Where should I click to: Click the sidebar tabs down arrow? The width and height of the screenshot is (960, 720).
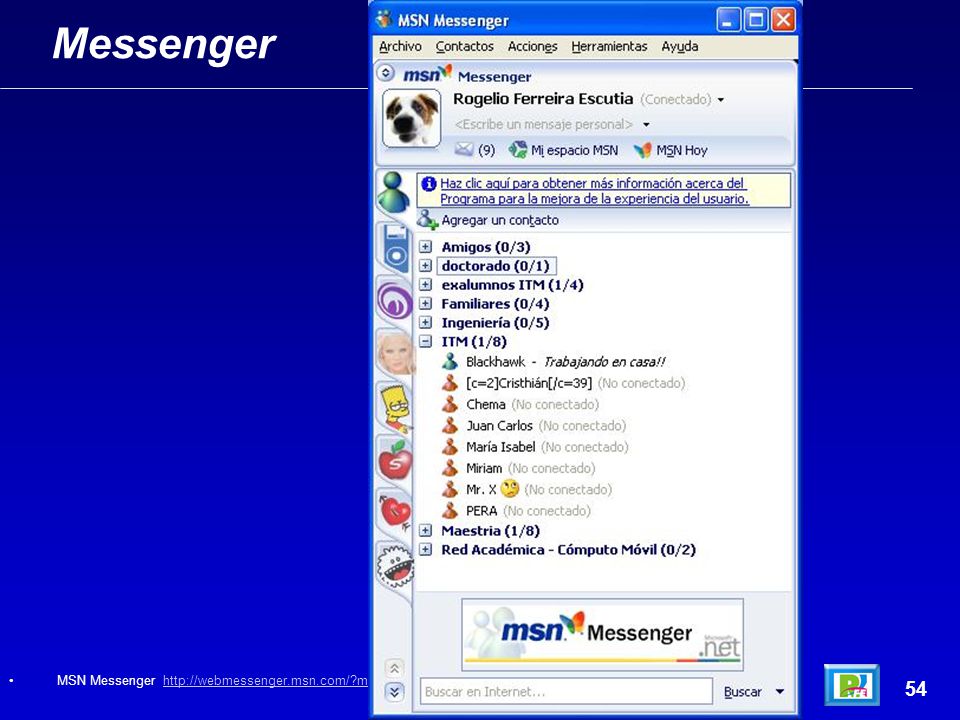[x=394, y=692]
